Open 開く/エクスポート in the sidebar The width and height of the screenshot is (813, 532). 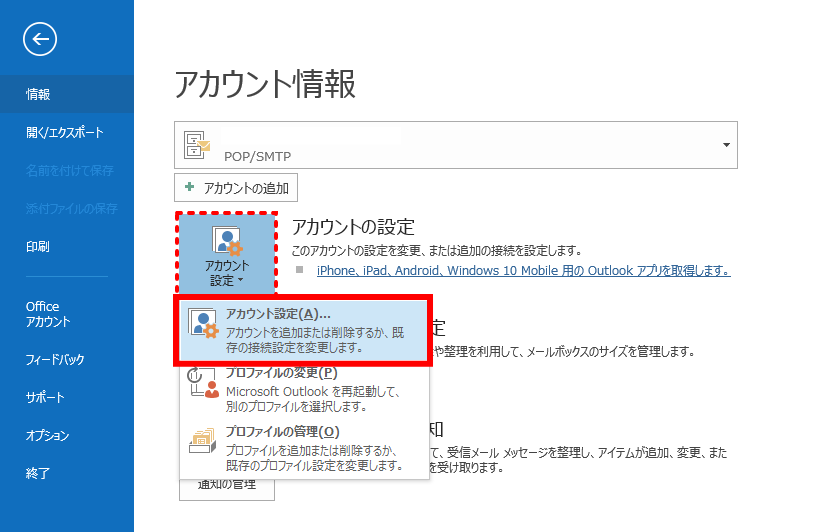tap(67, 132)
